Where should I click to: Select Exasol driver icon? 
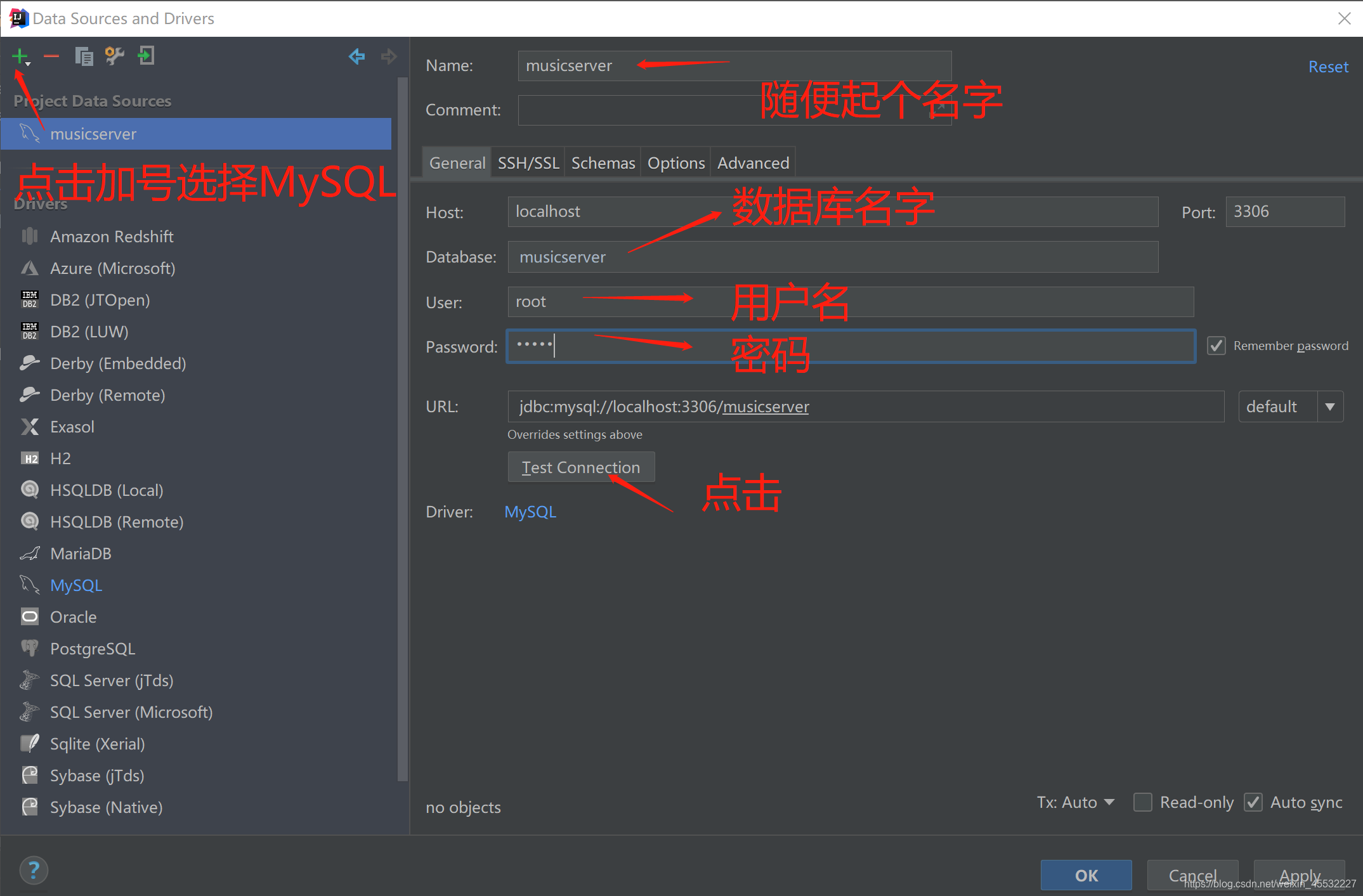click(x=30, y=427)
